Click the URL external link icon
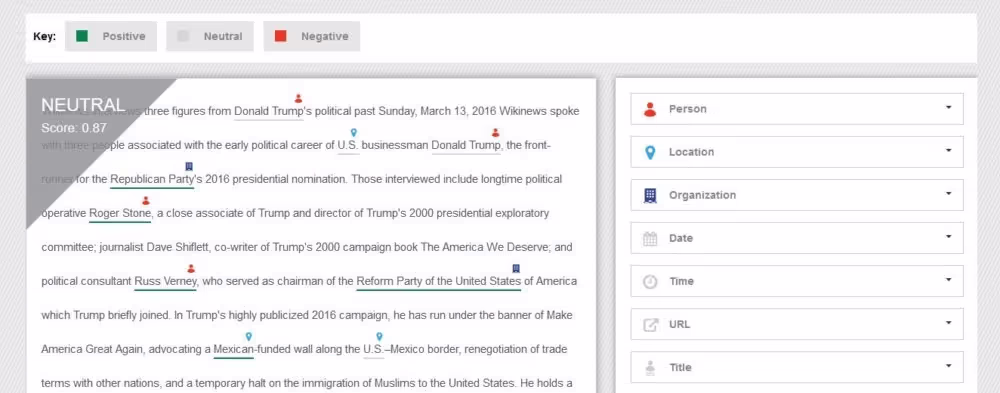The image size is (1000, 393). [650, 325]
